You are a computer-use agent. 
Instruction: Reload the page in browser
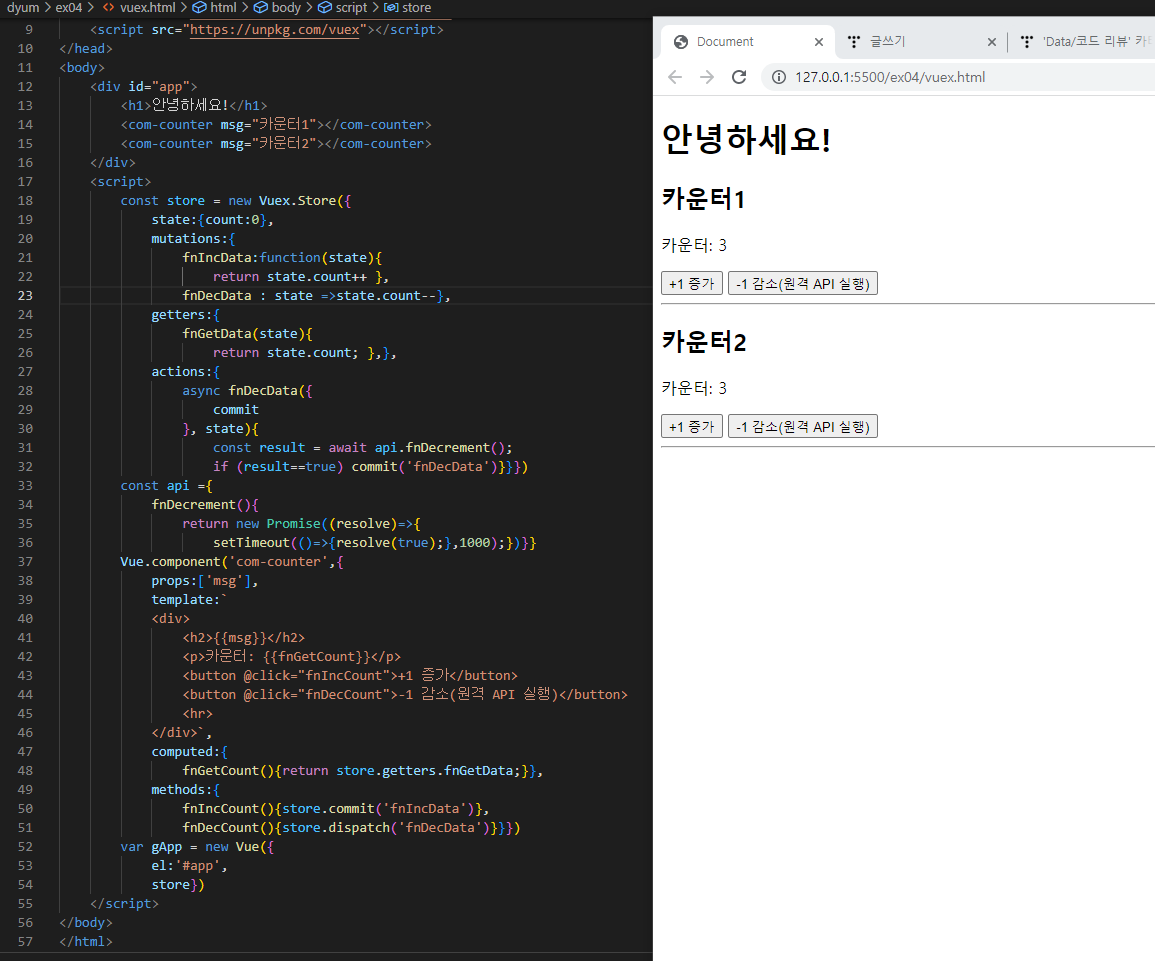(739, 77)
